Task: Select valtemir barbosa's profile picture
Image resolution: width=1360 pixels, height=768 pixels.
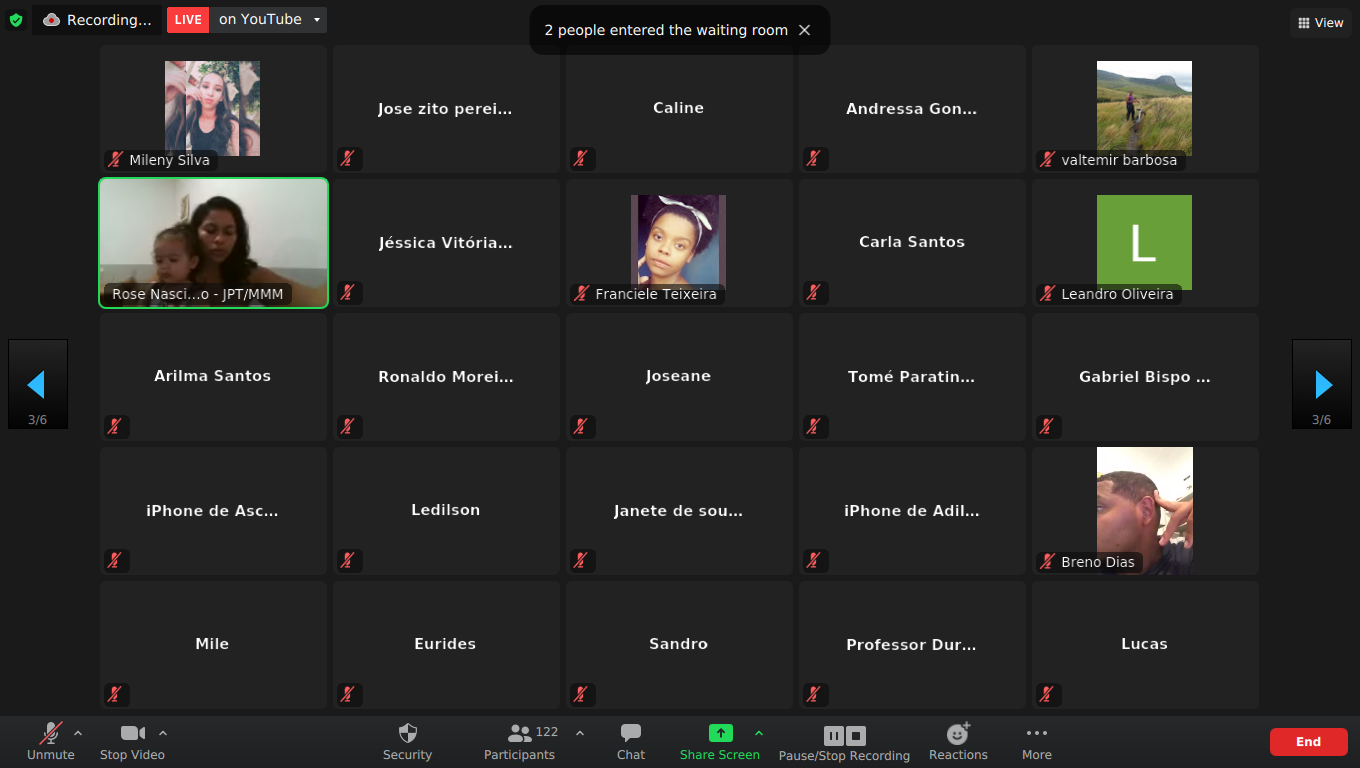Action: [x=1144, y=108]
